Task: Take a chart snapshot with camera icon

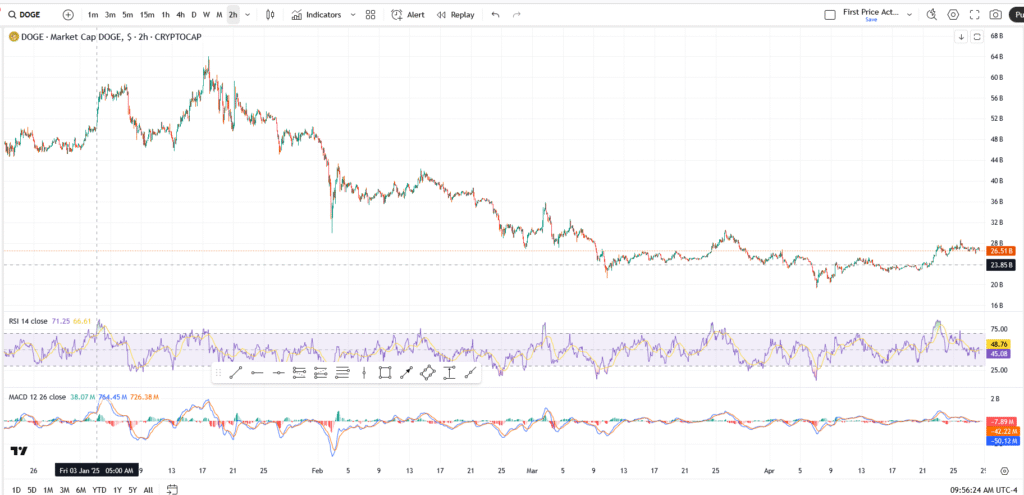Action: [995, 15]
